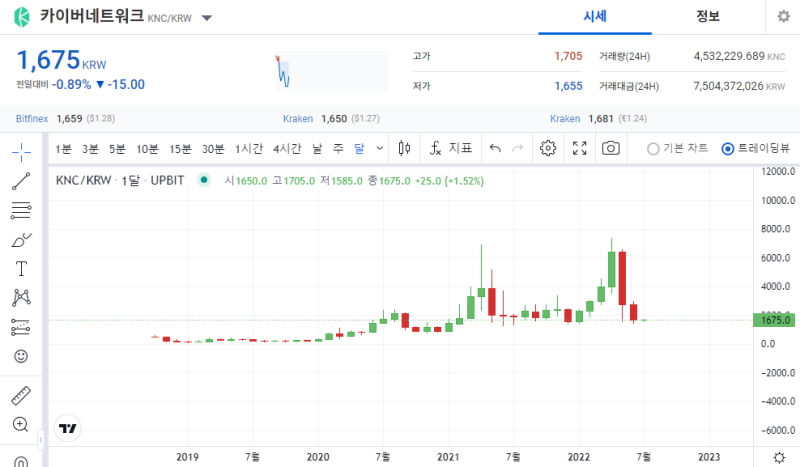Viewport: 800px width, 467px height.
Task: Choose the daily 날 interval
Action: (317, 149)
